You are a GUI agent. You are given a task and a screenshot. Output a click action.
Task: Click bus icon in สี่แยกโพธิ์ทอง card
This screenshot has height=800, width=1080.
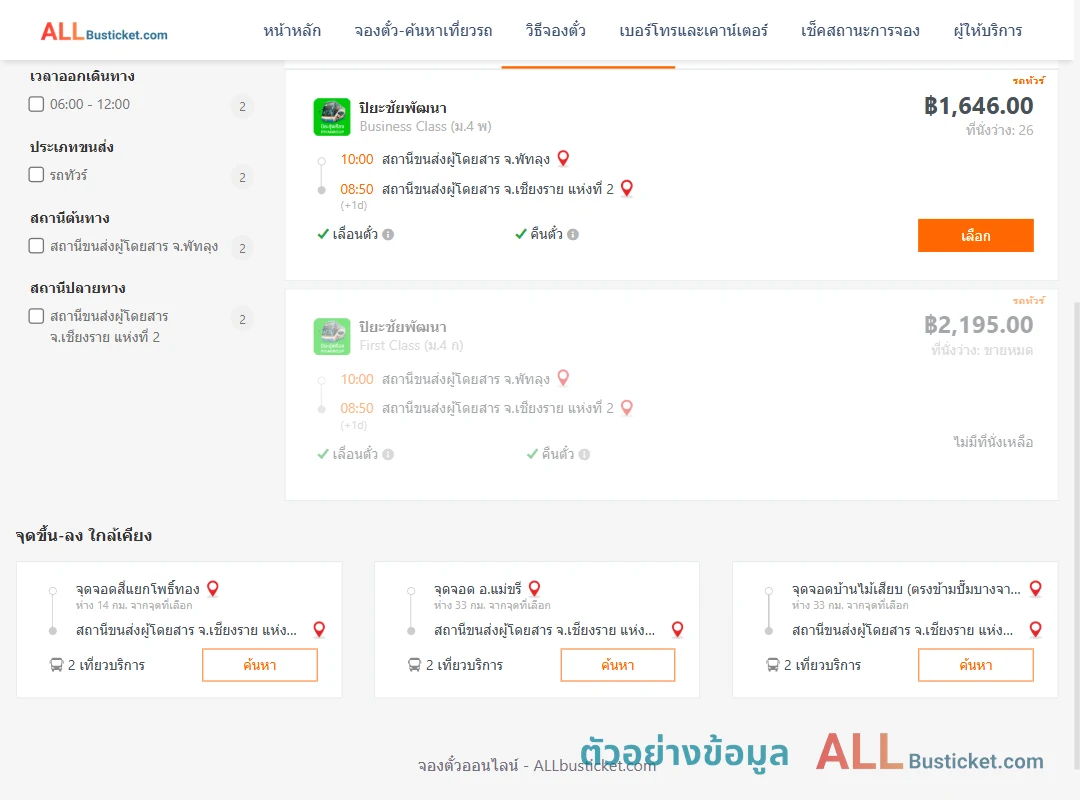coord(56,665)
